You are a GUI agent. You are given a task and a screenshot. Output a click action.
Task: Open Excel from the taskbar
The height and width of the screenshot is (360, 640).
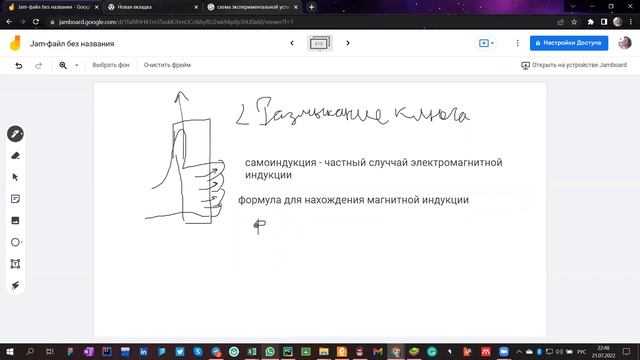tap(252, 351)
